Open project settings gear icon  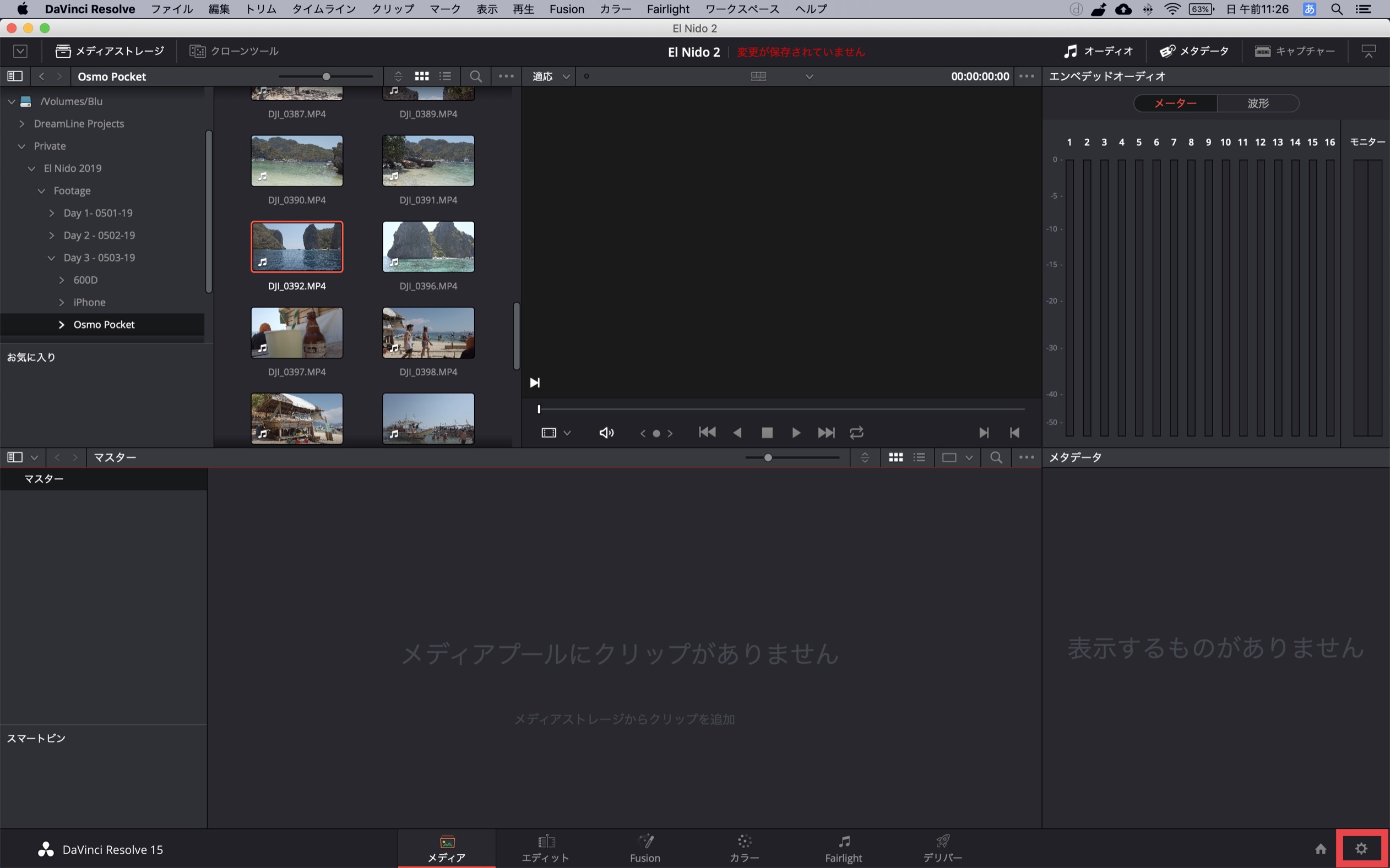(x=1361, y=849)
